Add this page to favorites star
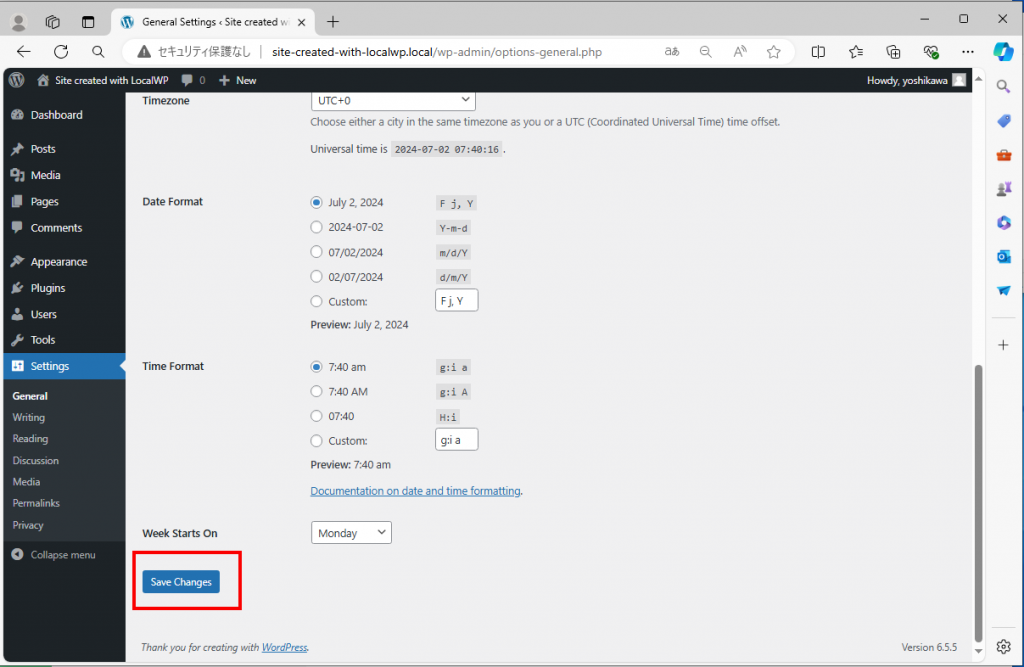This screenshot has width=1024, height=667. (773, 51)
